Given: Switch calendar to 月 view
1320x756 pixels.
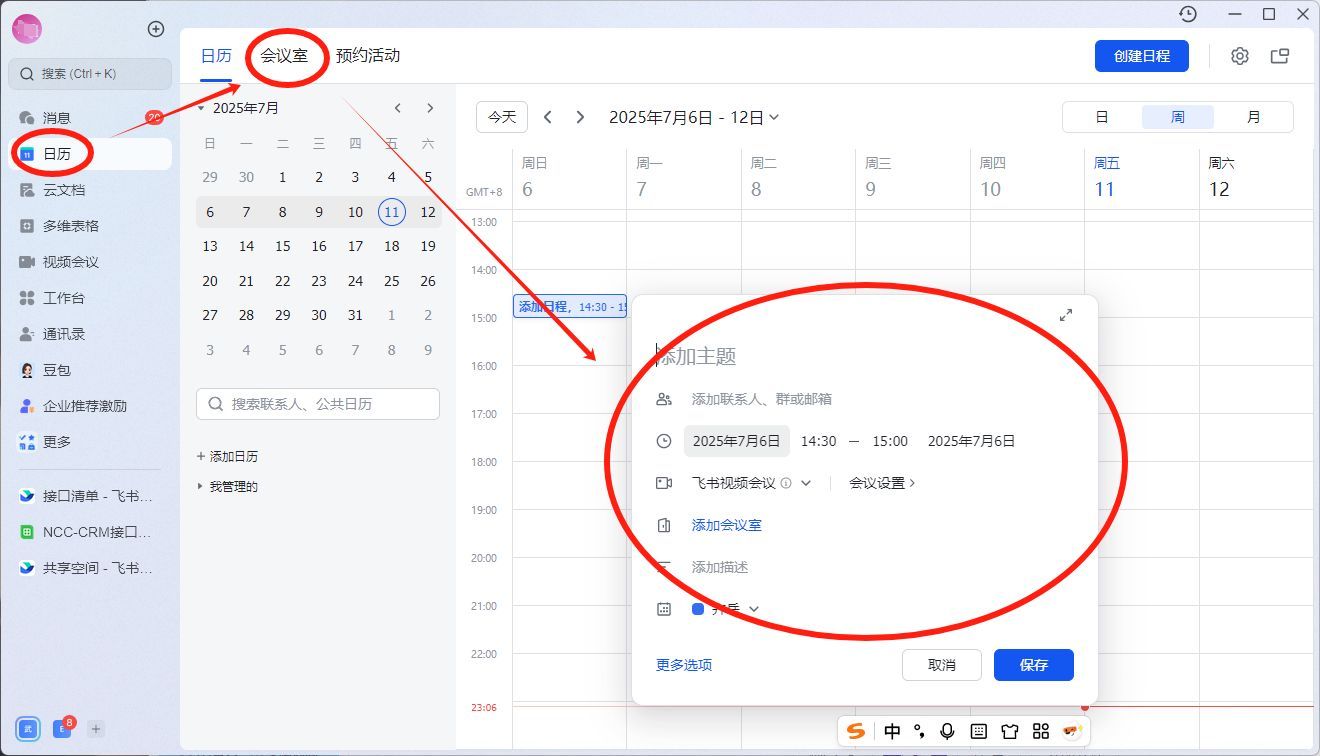Looking at the screenshot, I should 1253,117.
